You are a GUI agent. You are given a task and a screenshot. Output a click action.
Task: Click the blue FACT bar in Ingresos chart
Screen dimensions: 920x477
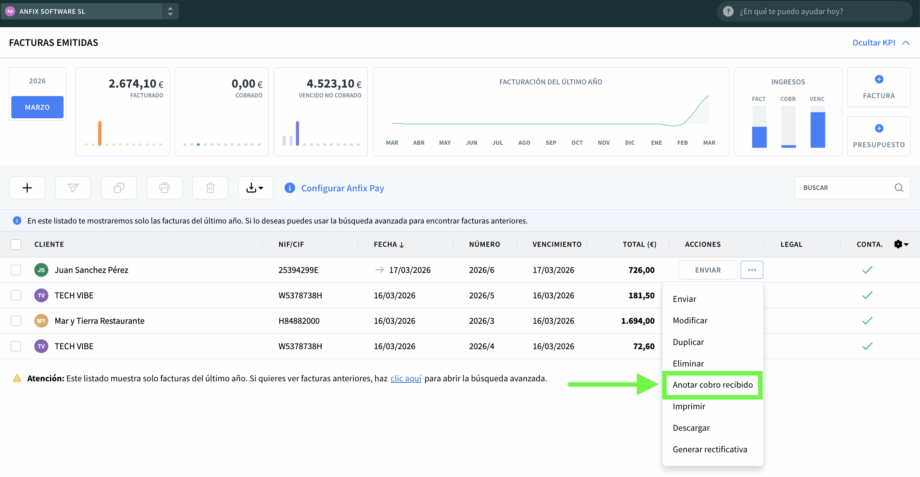point(759,137)
